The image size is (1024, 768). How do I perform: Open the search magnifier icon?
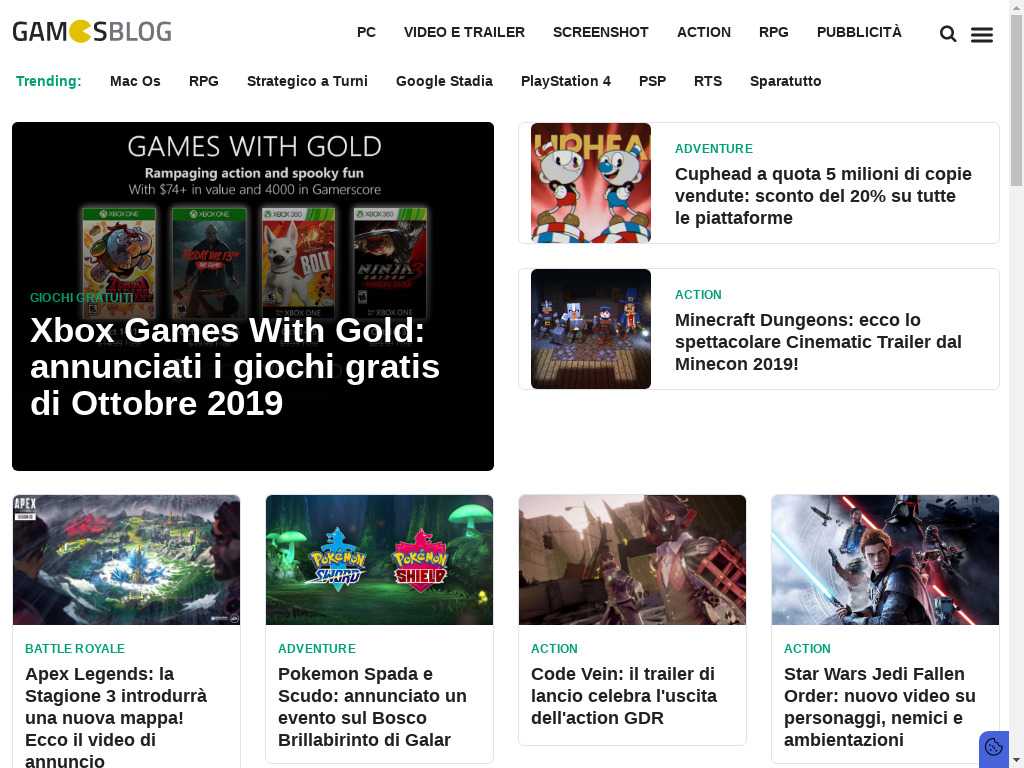pyautogui.click(x=948, y=33)
